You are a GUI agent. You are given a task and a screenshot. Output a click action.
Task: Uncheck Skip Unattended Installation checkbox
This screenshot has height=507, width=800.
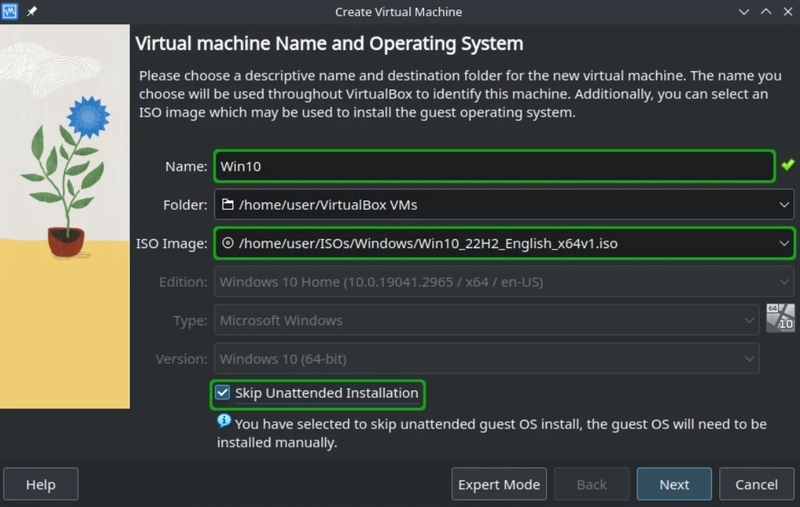click(222, 393)
